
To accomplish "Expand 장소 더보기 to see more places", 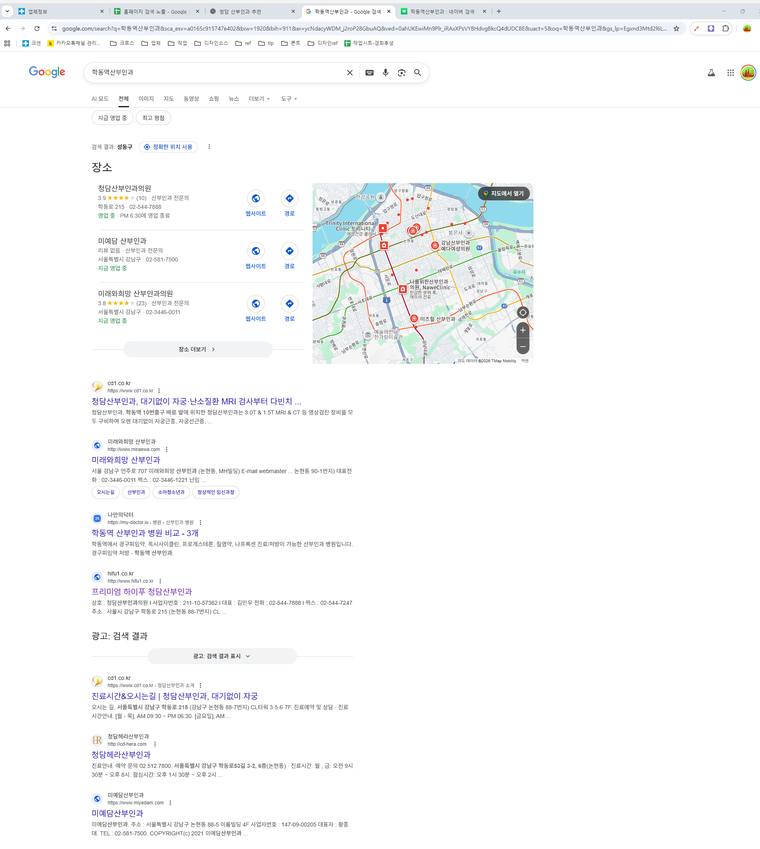I will (198, 349).
